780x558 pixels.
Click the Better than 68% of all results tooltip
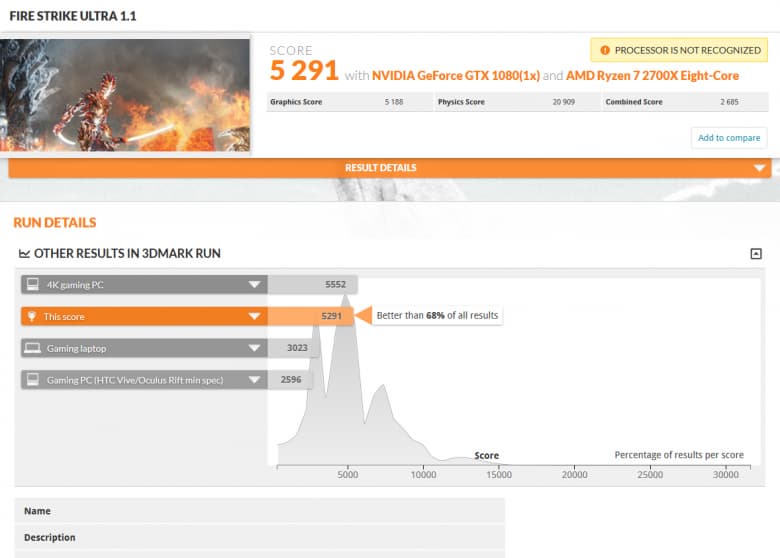point(437,315)
